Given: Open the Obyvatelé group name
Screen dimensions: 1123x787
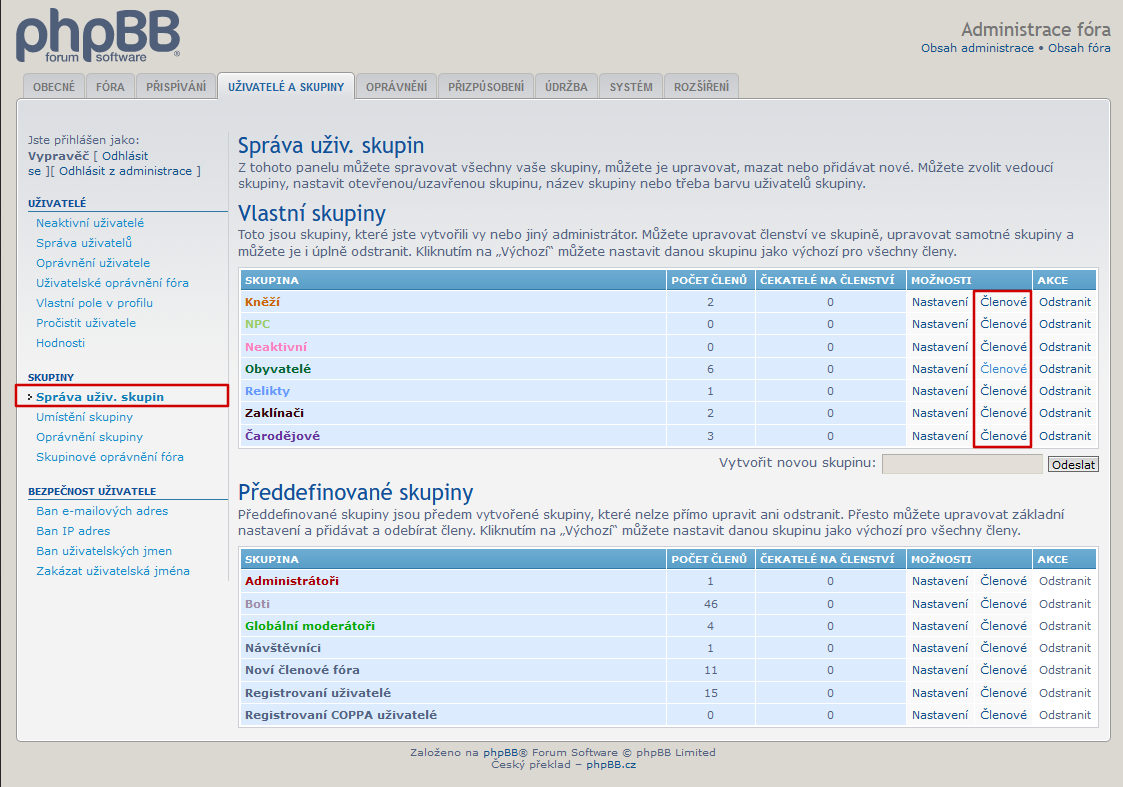Looking at the screenshot, I should click(x=278, y=369).
